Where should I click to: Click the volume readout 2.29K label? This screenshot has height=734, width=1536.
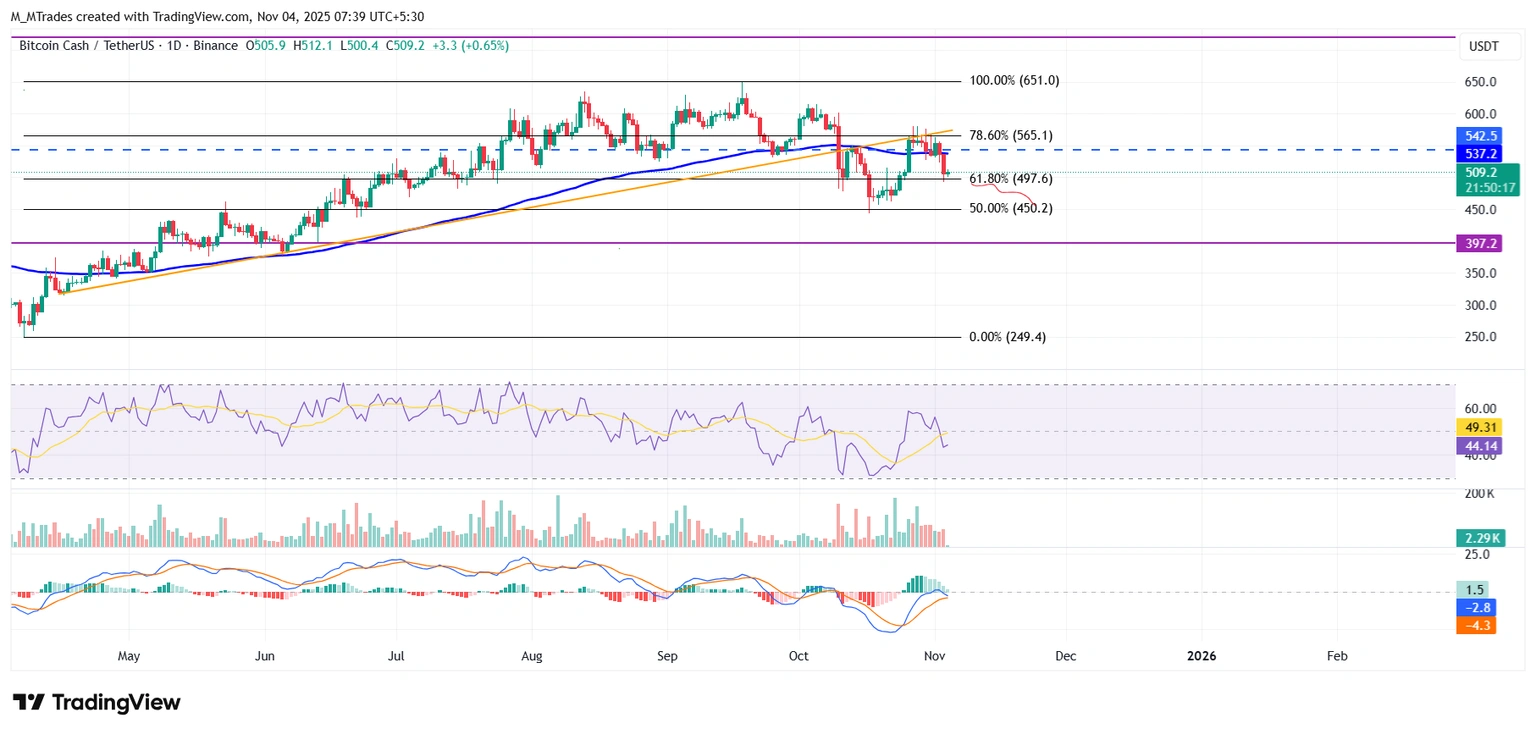(1481, 537)
